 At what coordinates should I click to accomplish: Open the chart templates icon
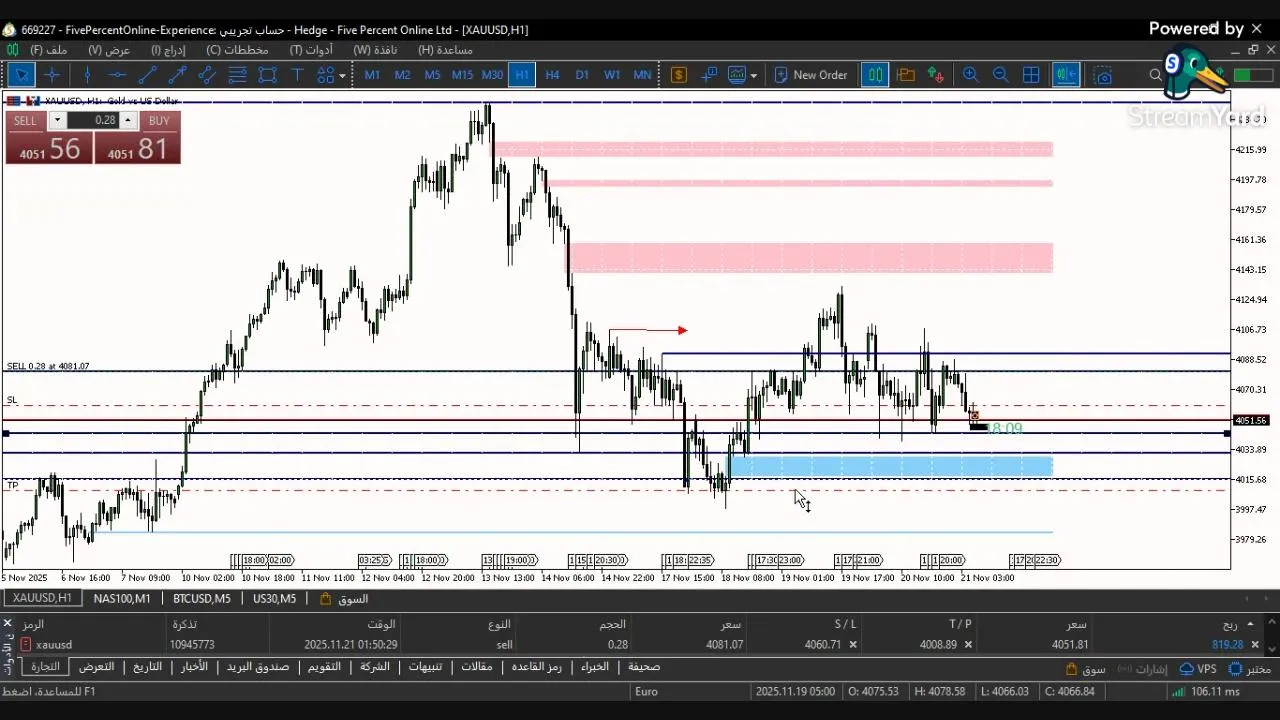(x=737, y=75)
